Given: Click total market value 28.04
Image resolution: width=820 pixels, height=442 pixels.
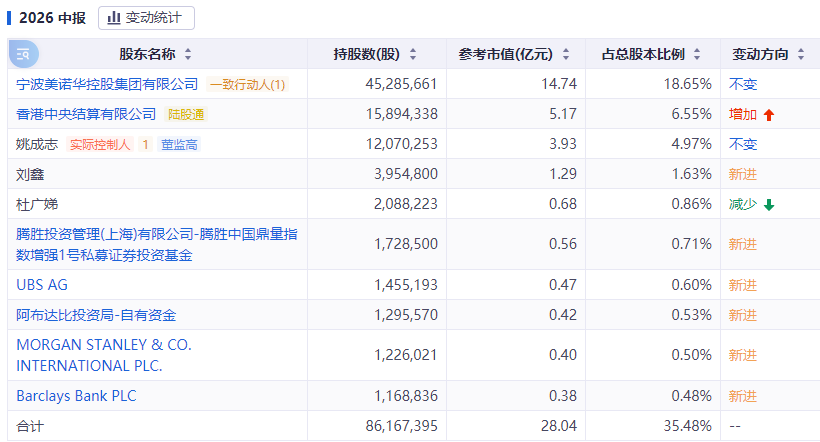Looking at the screenshot, I should coord(559,426).
